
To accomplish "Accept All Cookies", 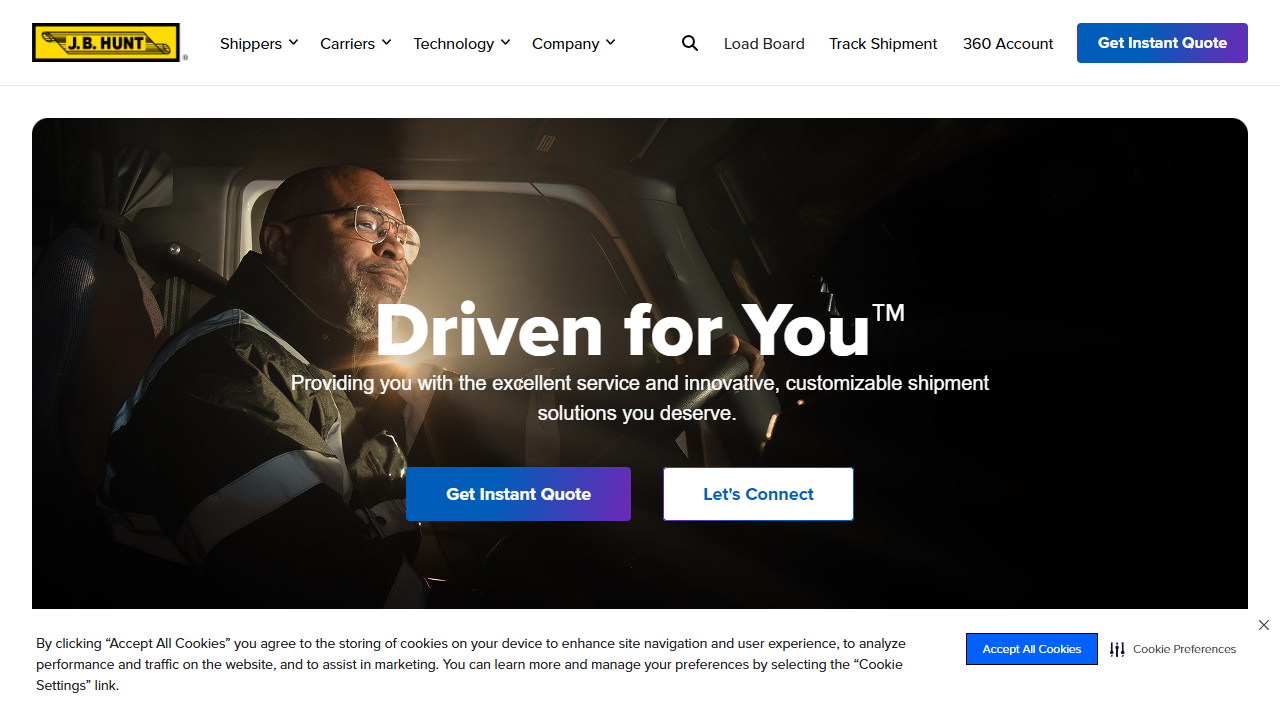I will point(1031,649).
